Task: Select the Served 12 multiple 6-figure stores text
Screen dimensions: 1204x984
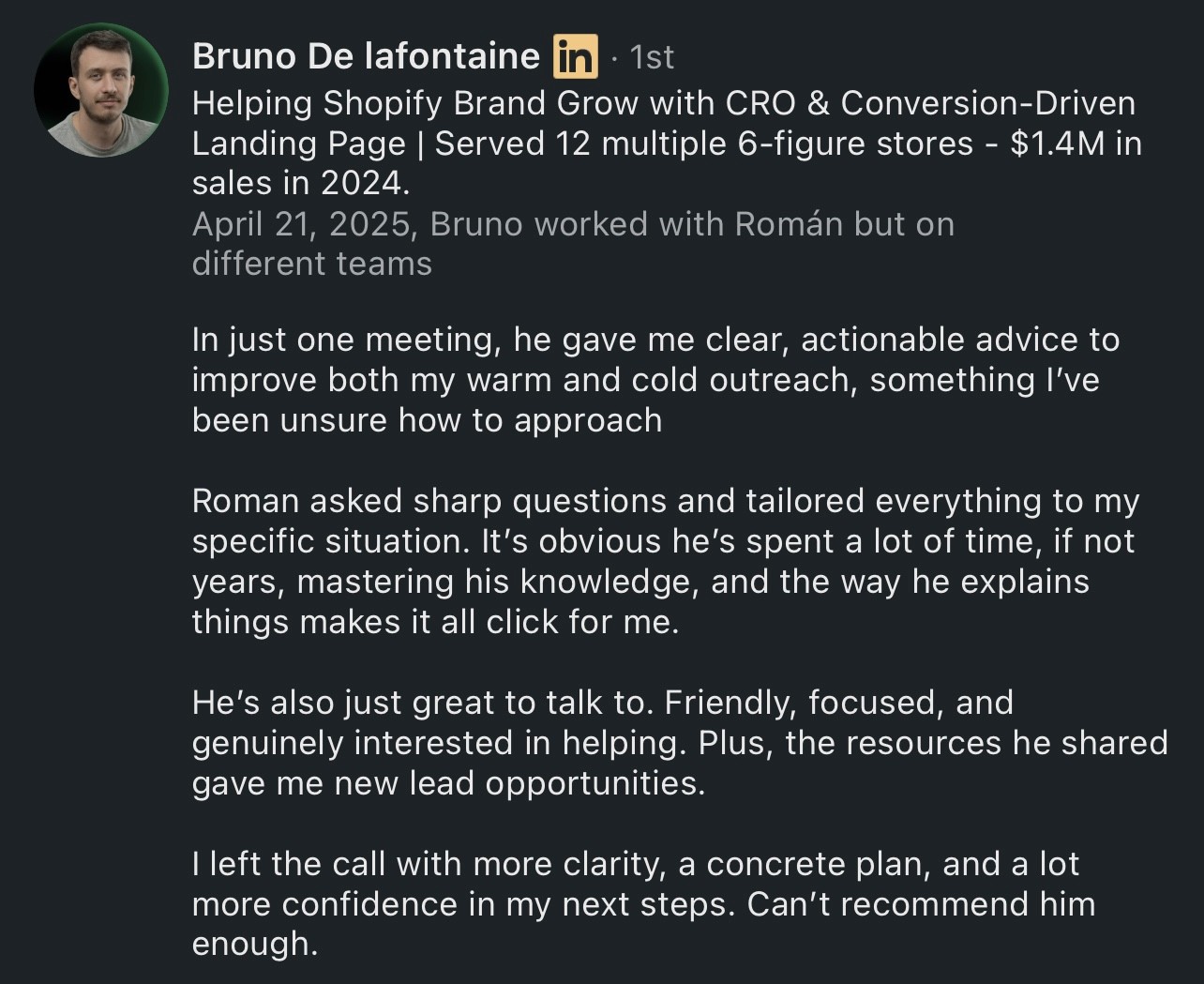Action: 704,144
